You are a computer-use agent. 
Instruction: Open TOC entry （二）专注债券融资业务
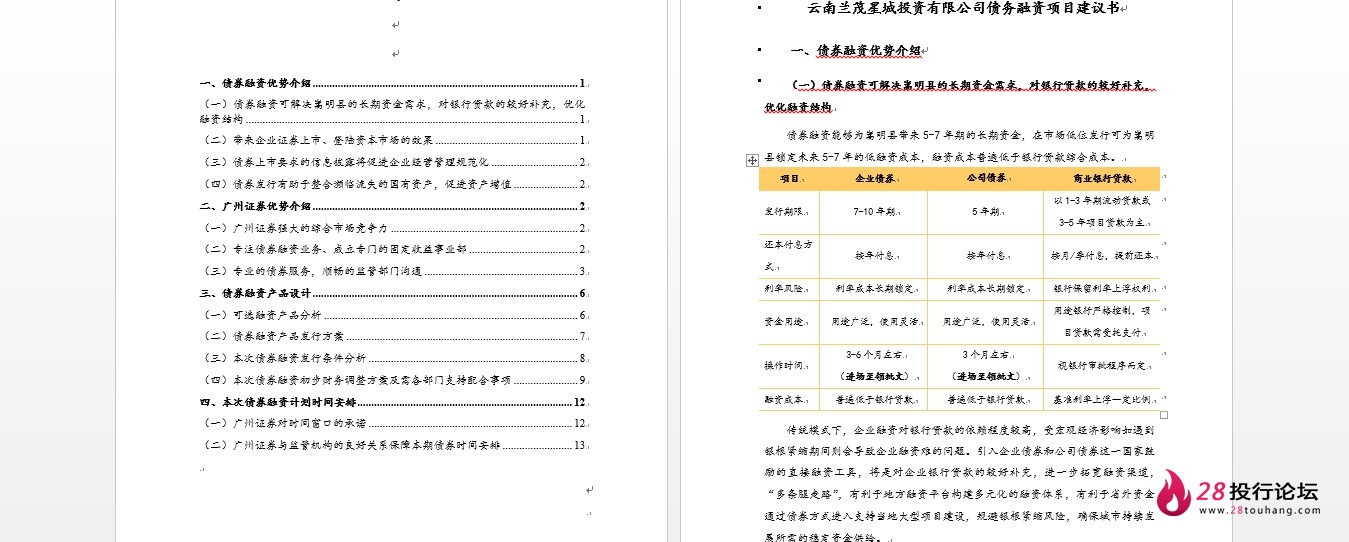[393, 249]
